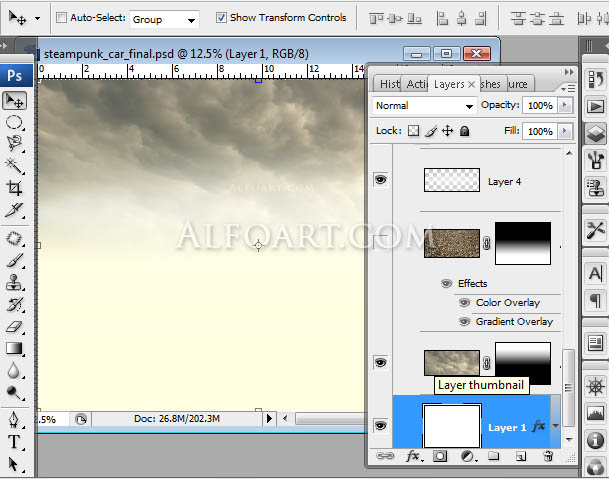Toggle lock all
The image size is (609, 479).
[x=465, y=131]
